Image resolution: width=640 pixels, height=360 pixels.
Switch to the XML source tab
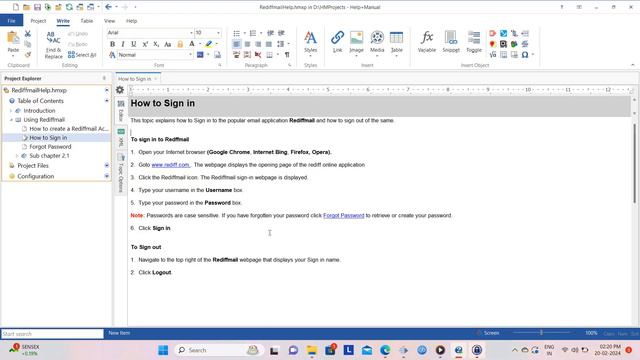[x=121, y=137]
